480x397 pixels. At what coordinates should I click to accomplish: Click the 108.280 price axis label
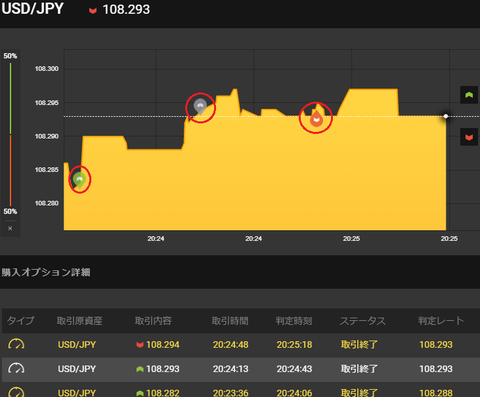coord(47,203)
